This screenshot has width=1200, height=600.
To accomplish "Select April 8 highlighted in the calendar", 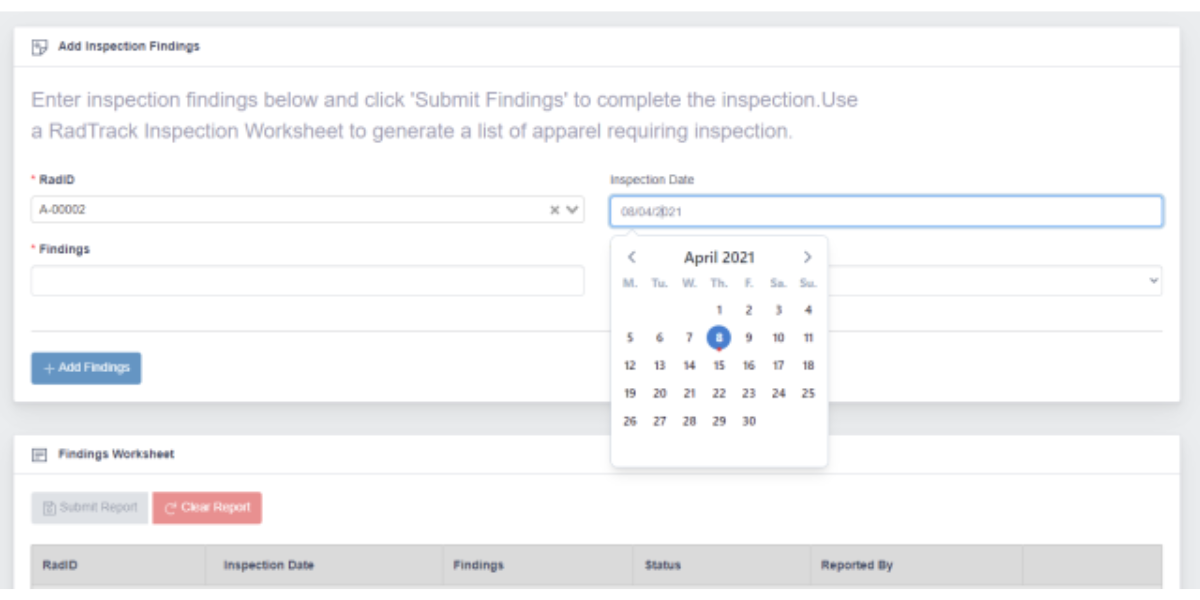I will (719, 338).
